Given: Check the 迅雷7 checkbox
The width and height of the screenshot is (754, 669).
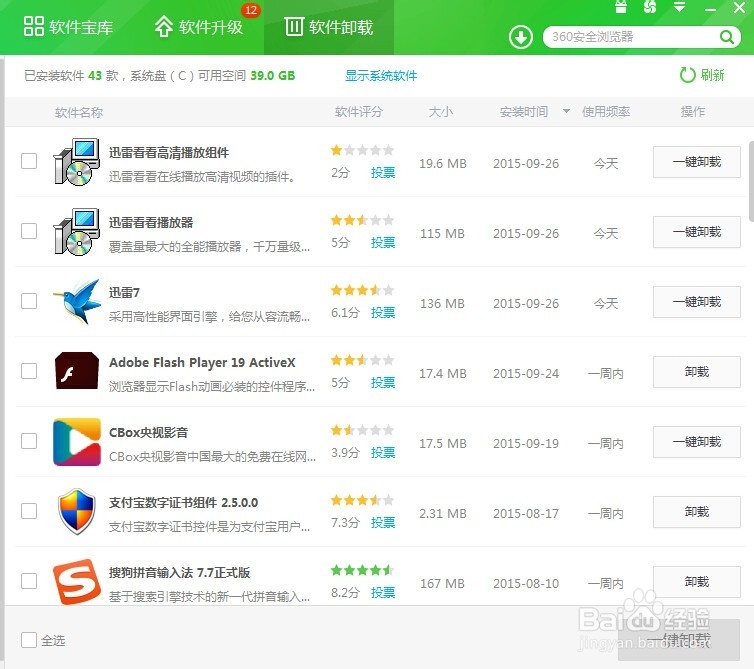Looking at the screenshot, I should tap(29, 301).
